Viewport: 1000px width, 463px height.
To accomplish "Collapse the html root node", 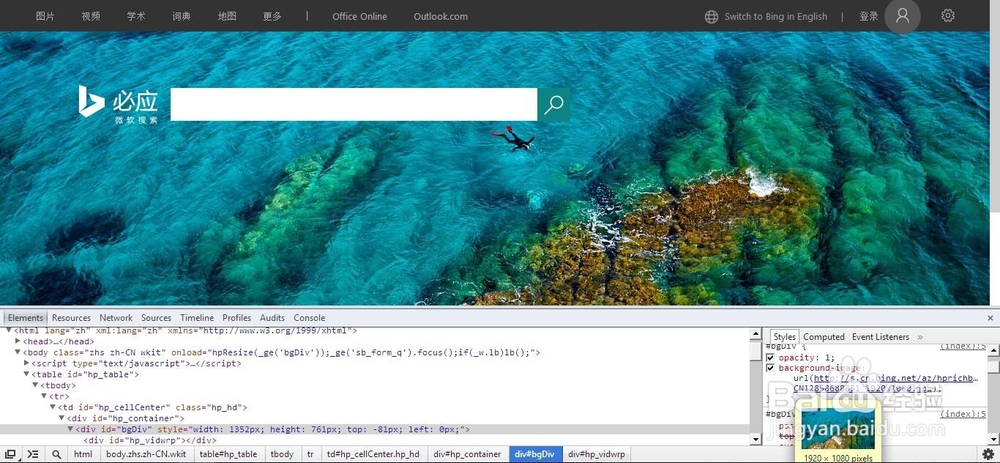I will (x=9, y=331).
